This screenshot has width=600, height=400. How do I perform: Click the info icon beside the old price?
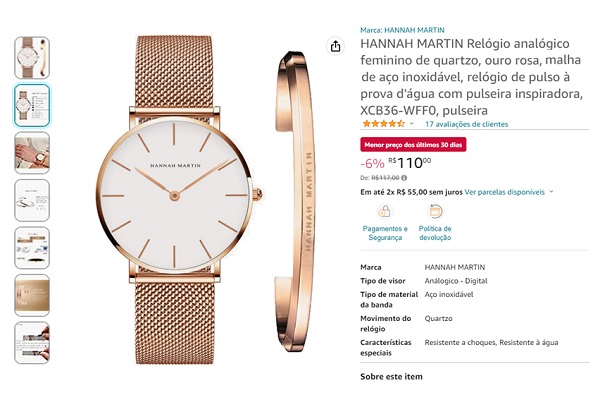pos(404,178)
